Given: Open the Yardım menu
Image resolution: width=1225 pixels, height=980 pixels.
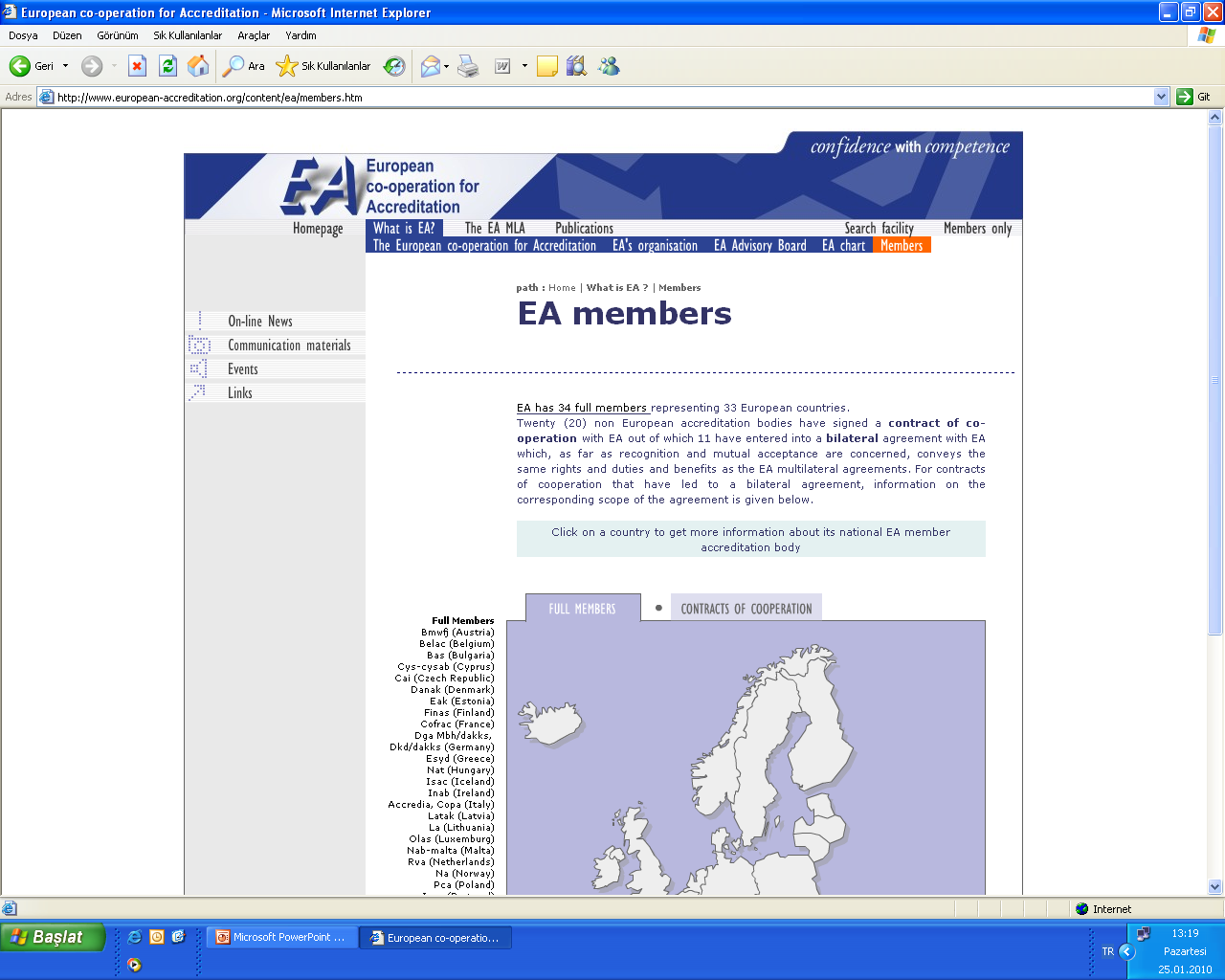Looking at the screenshot, I should coord(301,35).
